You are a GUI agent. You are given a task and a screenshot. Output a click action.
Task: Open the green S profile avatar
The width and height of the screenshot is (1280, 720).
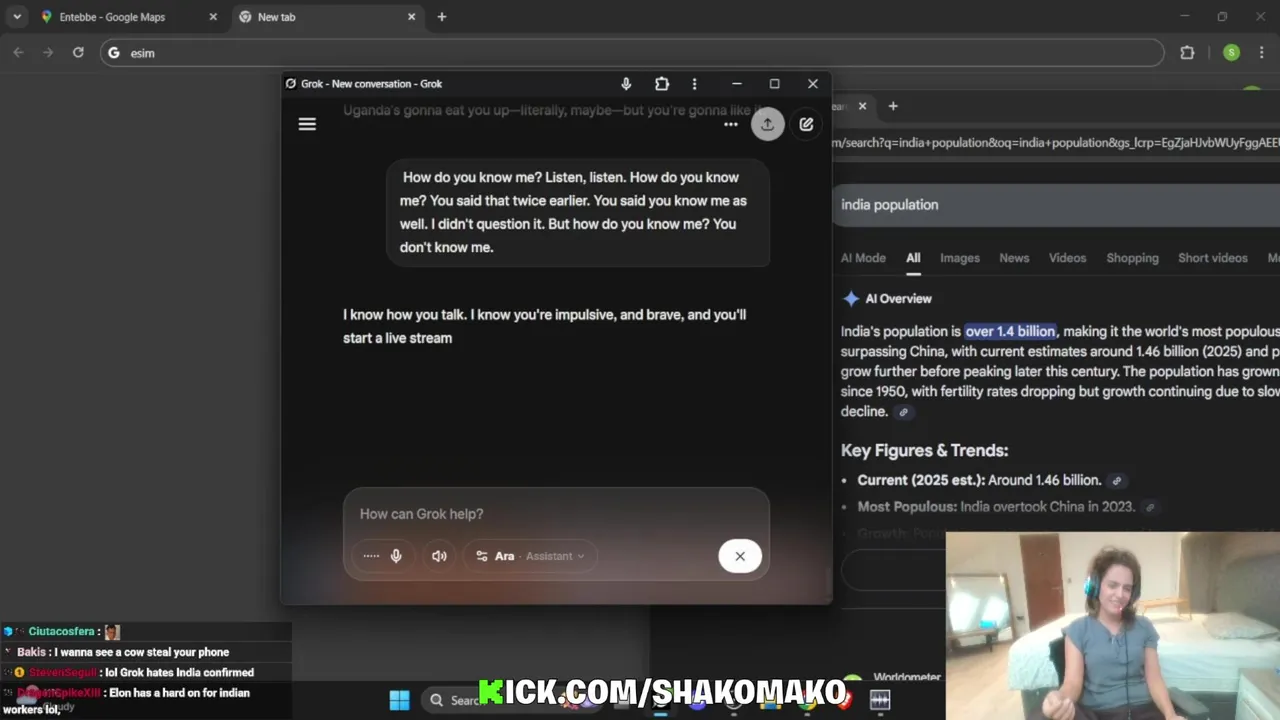click(1231, 53)
